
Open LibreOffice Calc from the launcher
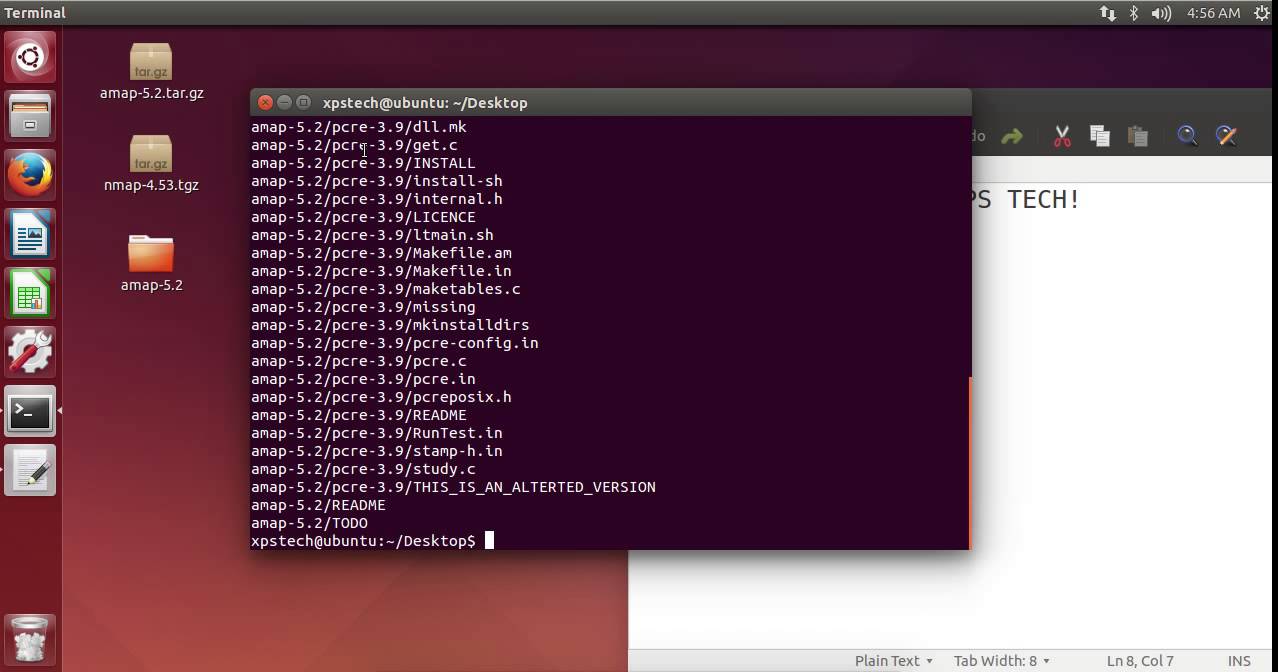[x=30, y=293]
